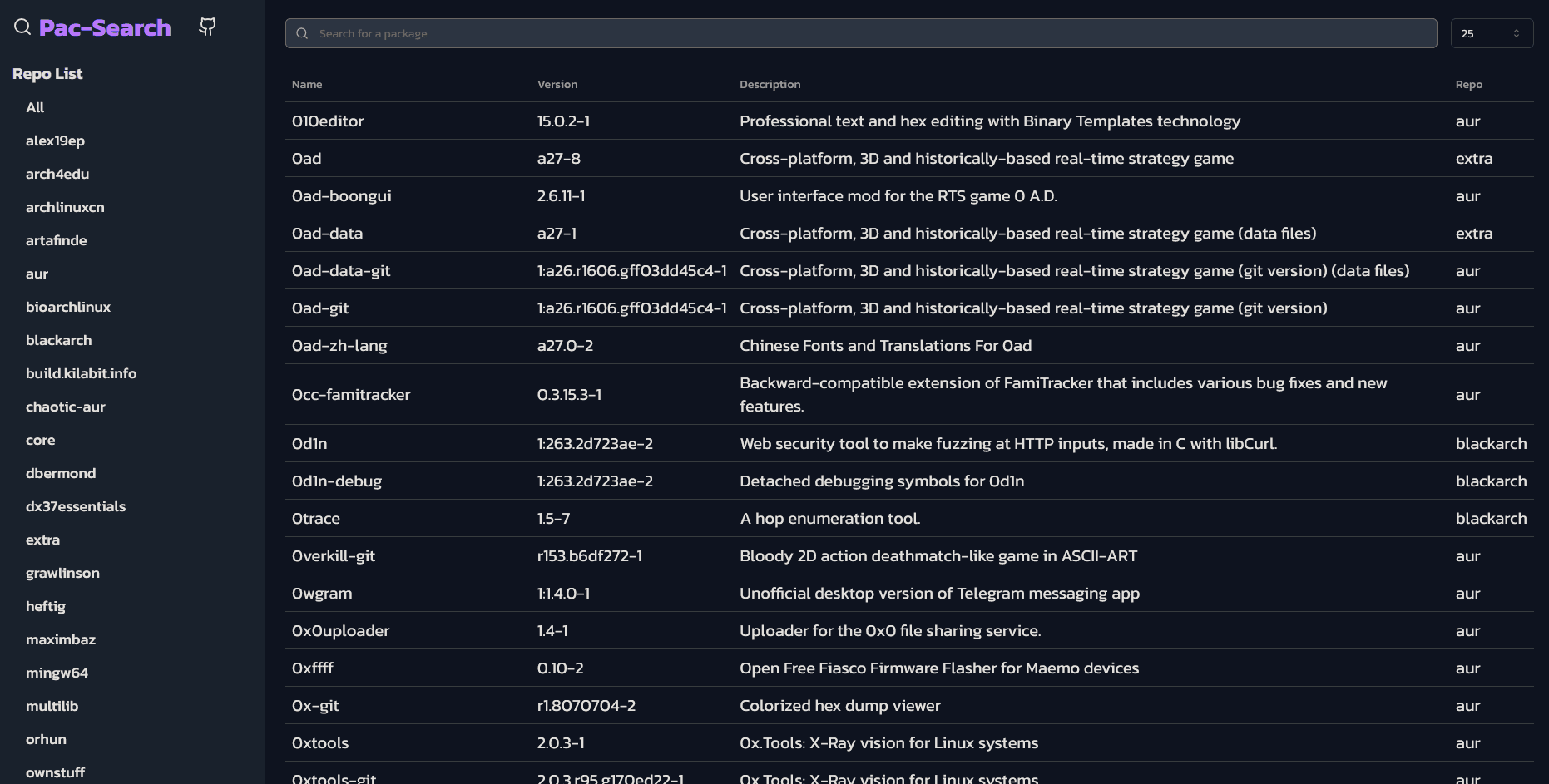1549x784 pixels.
Task: Filter packages by the blackarch repo
Action: [x=58, y=340]
